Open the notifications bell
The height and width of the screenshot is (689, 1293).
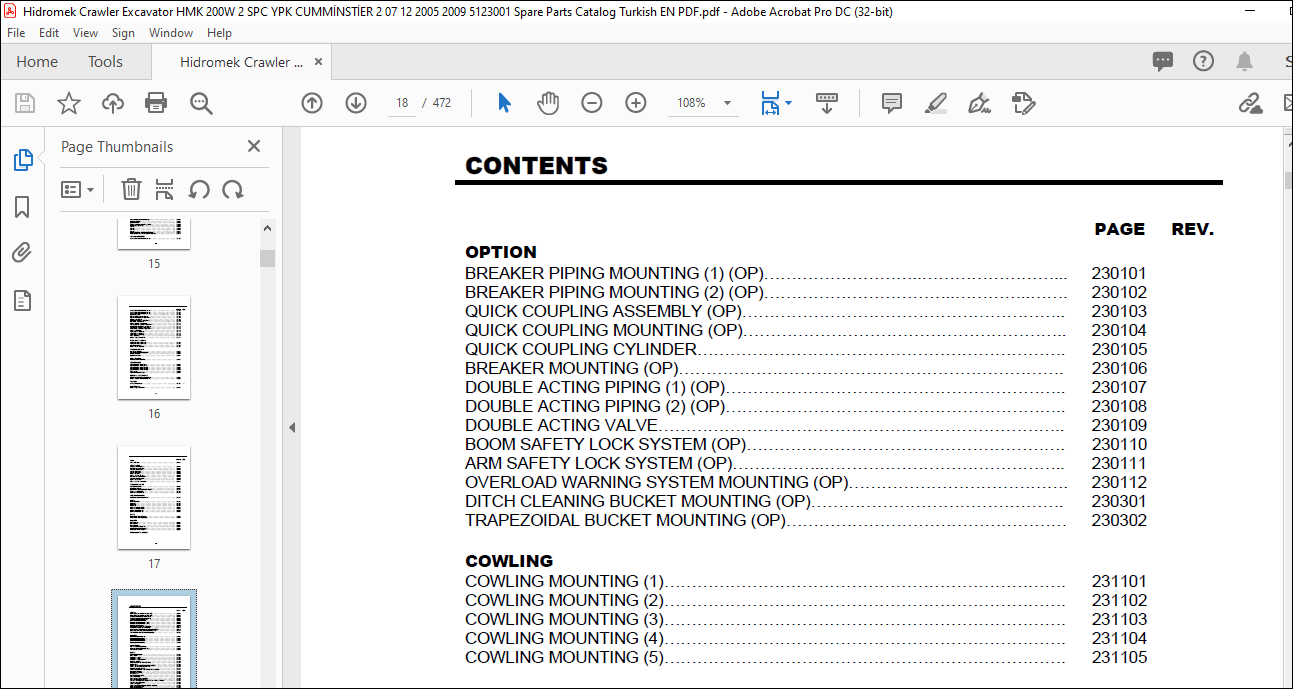1244,62
